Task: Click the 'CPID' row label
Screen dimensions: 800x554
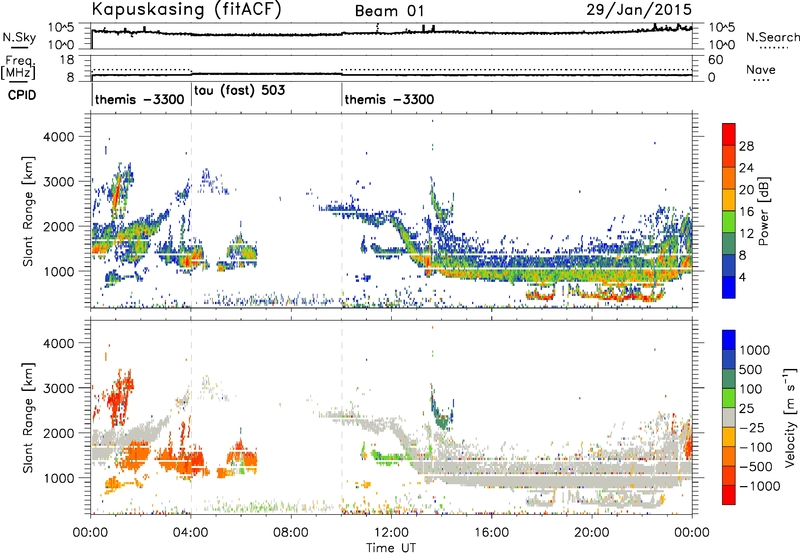Action: (x=22, y=95)
